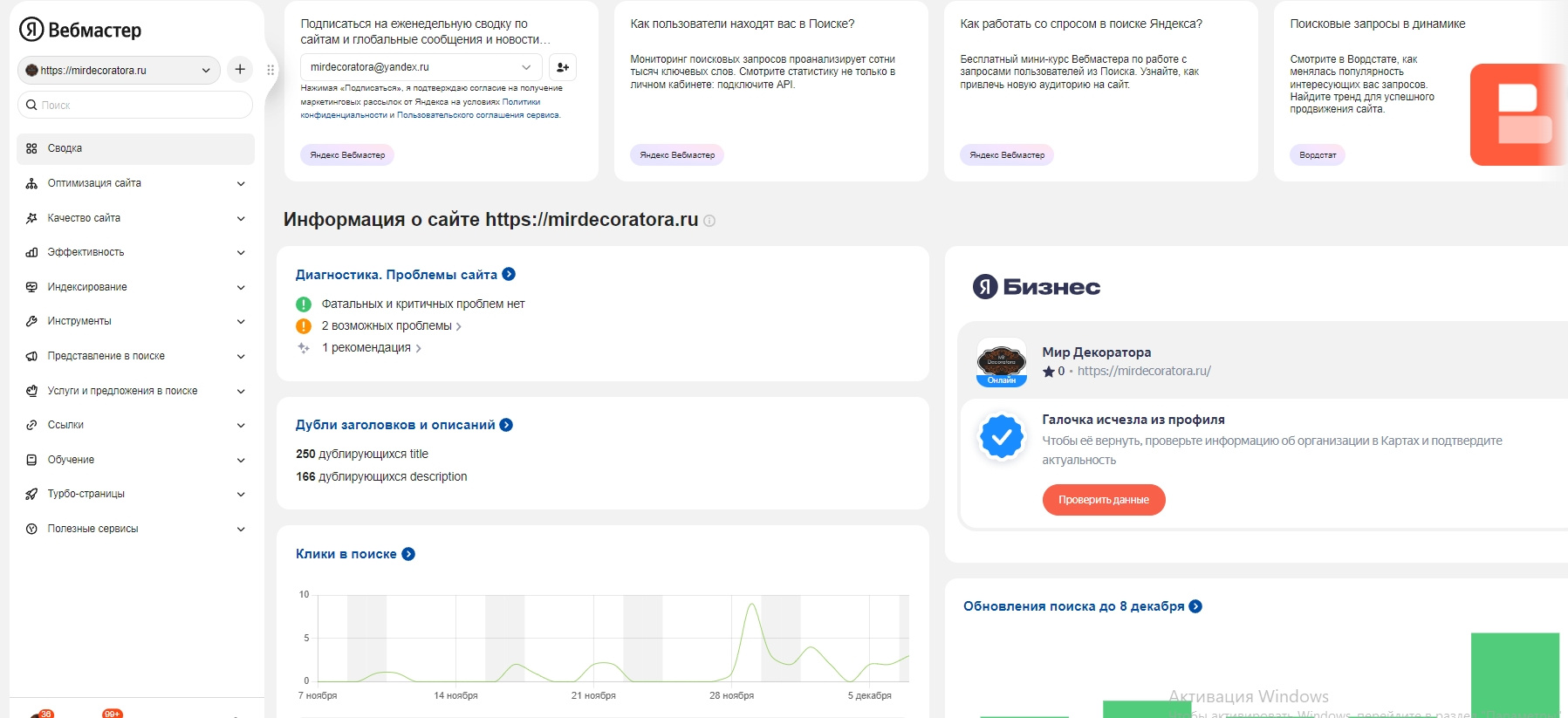Image resolution: width=1568 pixels, height=718 pixels.
Task: Expand Полезные сервисы section chevron
Action: coord(241,529)
